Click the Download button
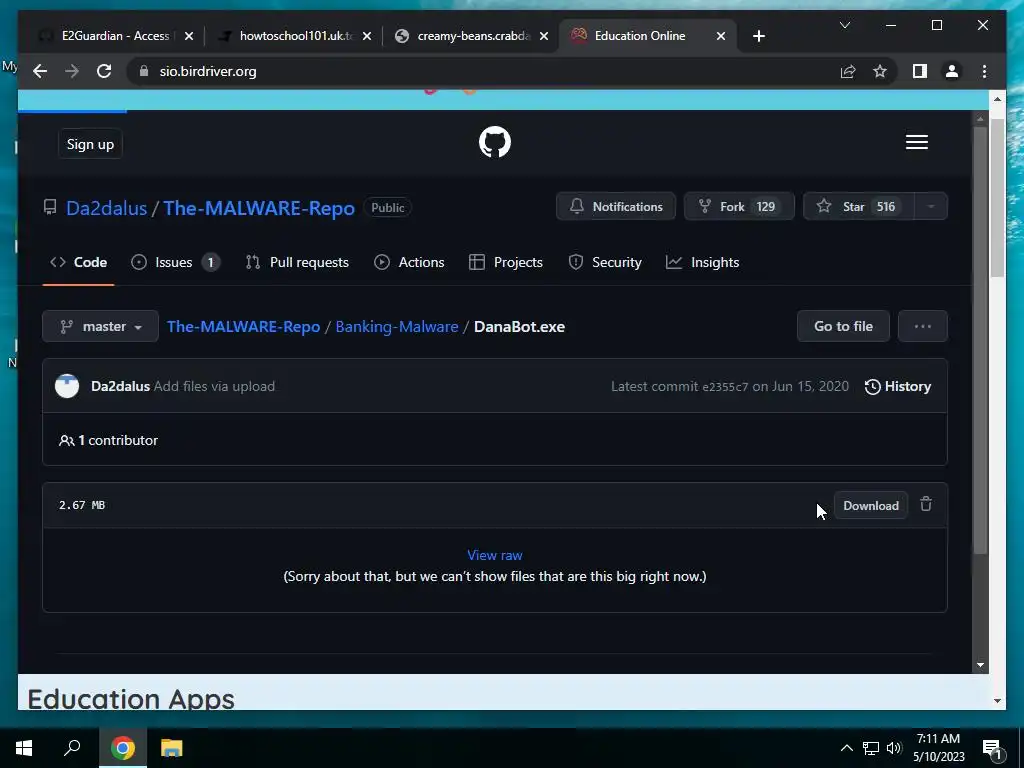The width and height of the screenshot is (1024, 768). [871, 505]
